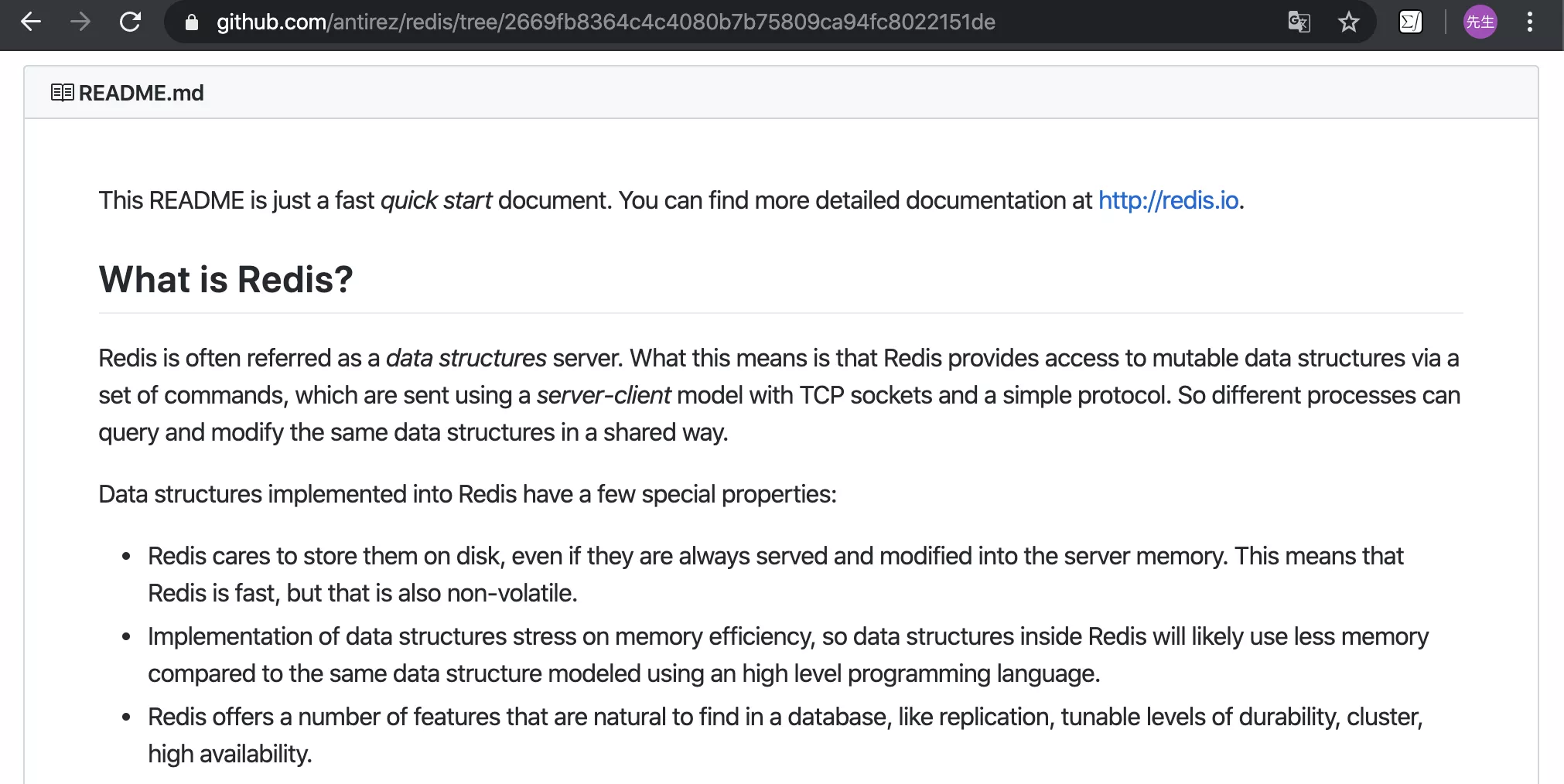The width and height of the screenshot is (1564, 784).
Task: Click the browser back arrow
Action: [x=31, y=22]
